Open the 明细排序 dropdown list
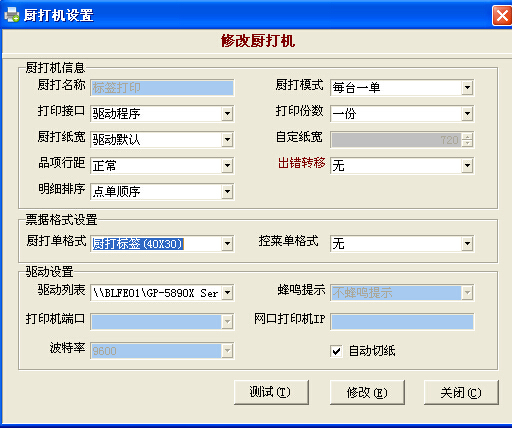This screenshot has width=512, height=429. 227,191
